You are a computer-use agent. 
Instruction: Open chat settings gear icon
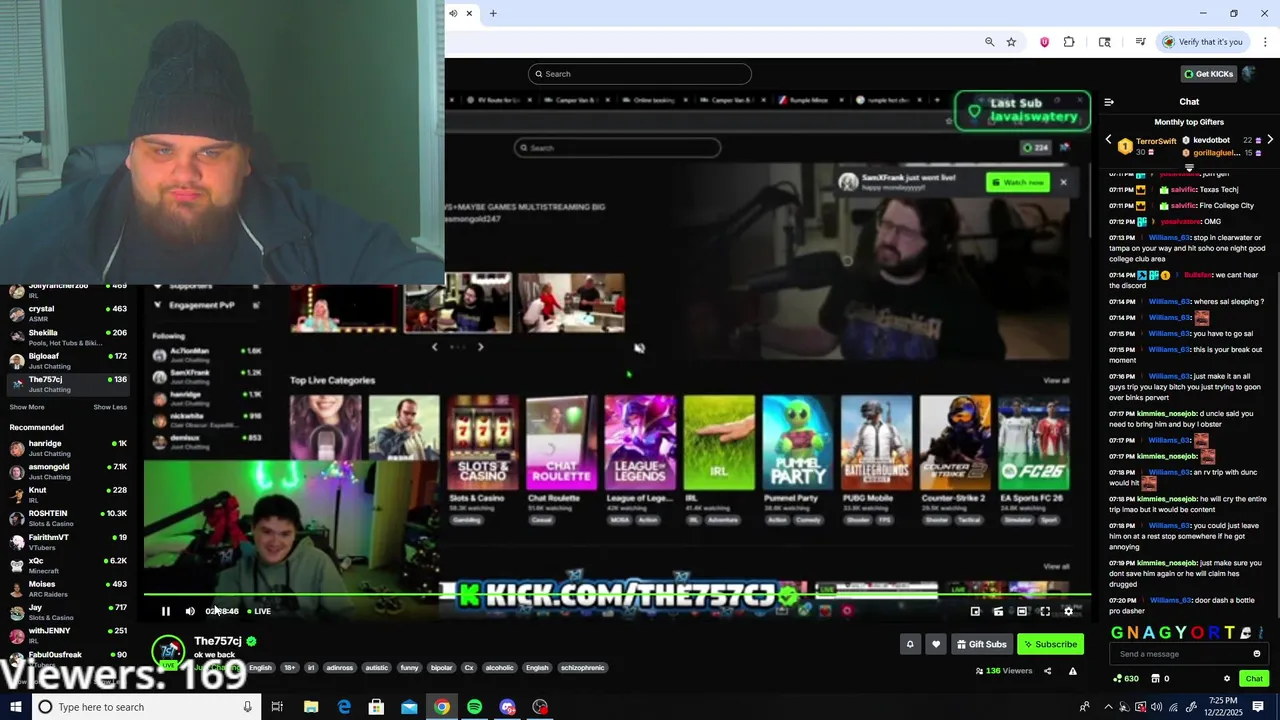(1227, 679)
